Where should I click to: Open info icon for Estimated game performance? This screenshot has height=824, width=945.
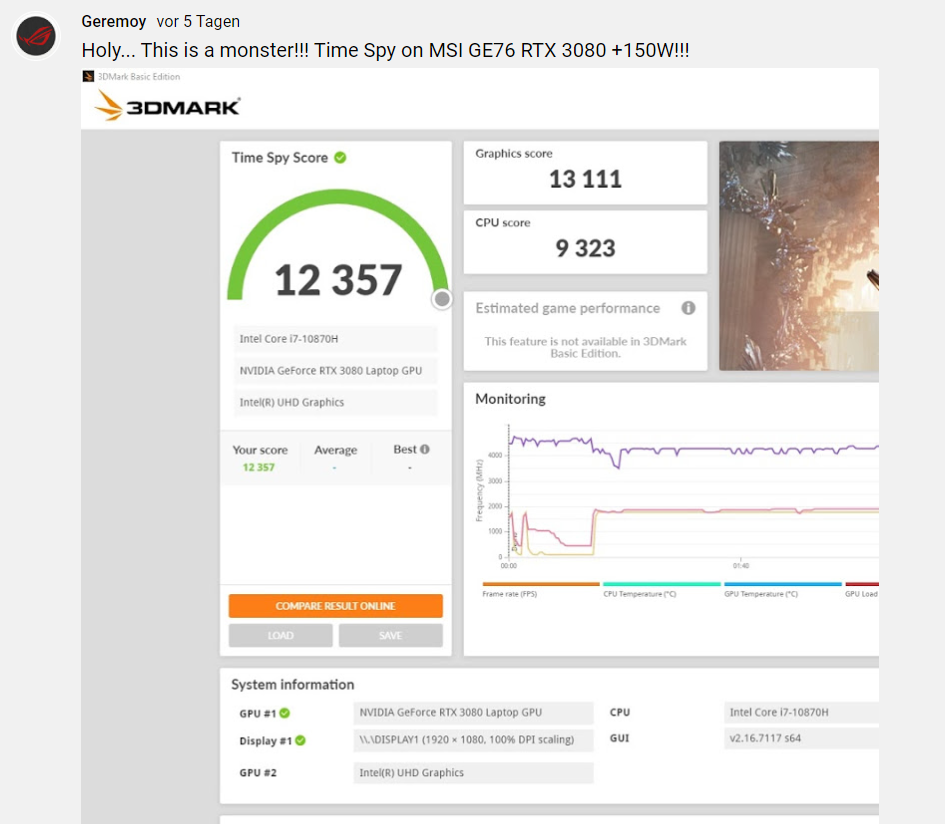click(x=688, y=308)
